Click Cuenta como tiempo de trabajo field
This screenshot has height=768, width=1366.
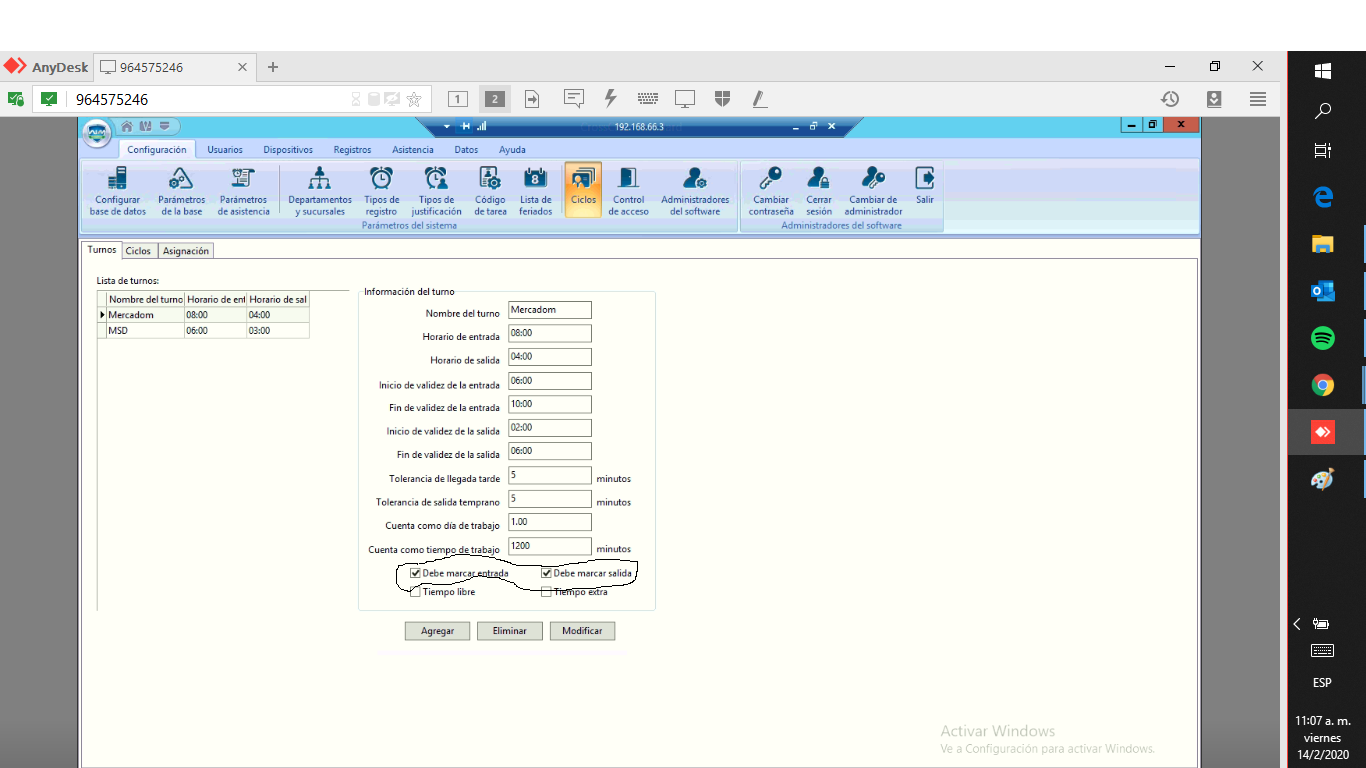(x=550, y=546)
